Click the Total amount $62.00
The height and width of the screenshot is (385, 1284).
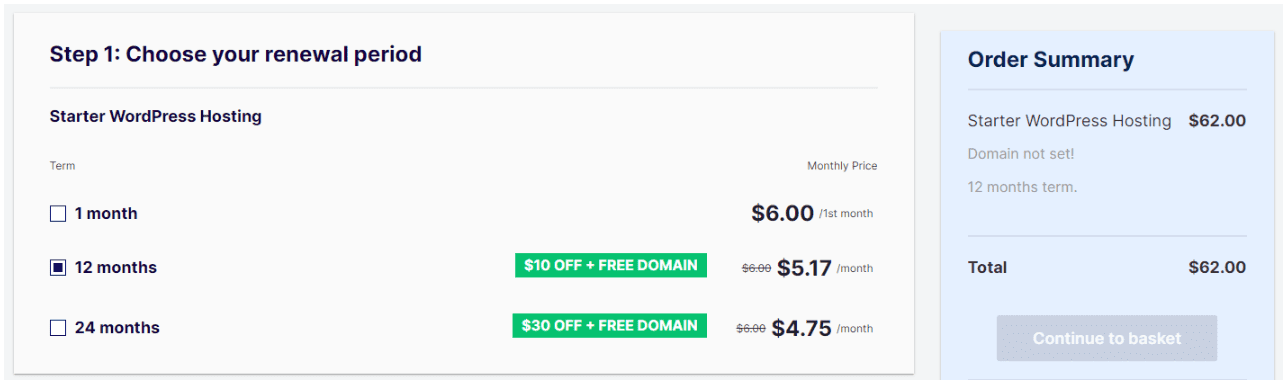click(1217, 267)
